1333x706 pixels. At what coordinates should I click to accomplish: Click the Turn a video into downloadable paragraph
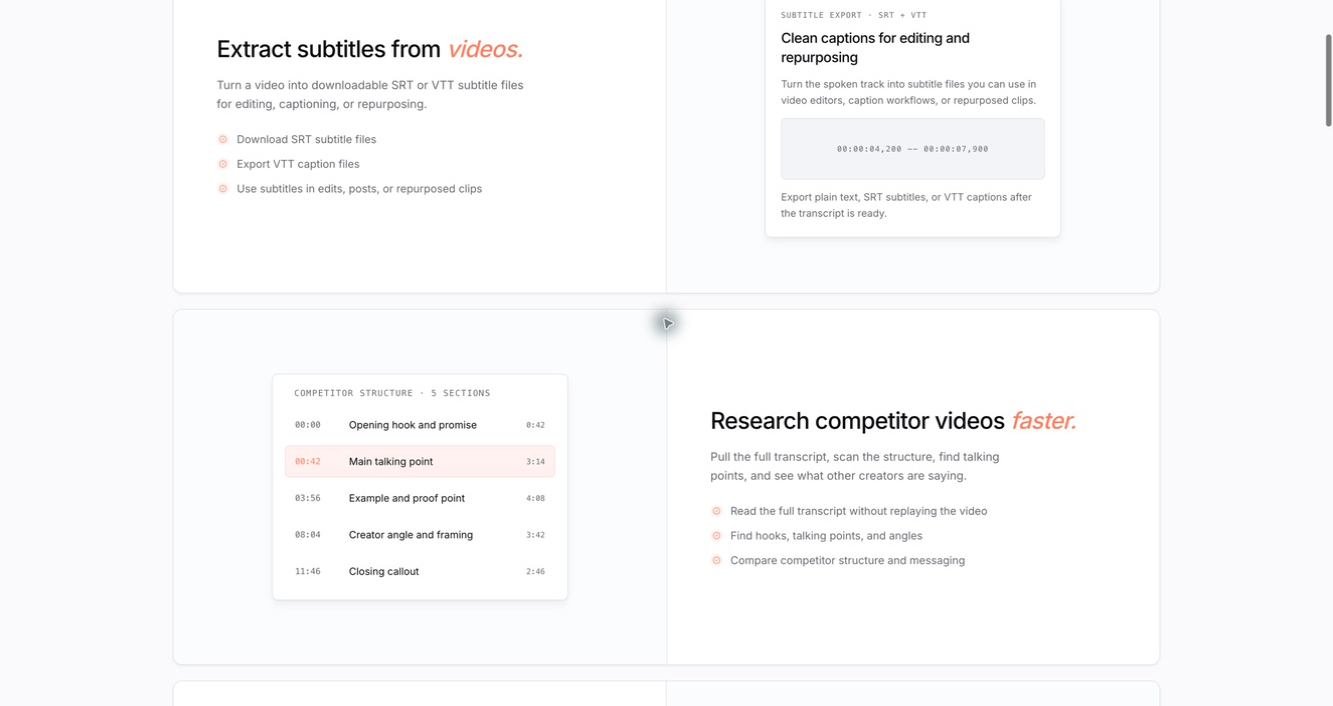[370, 94]
